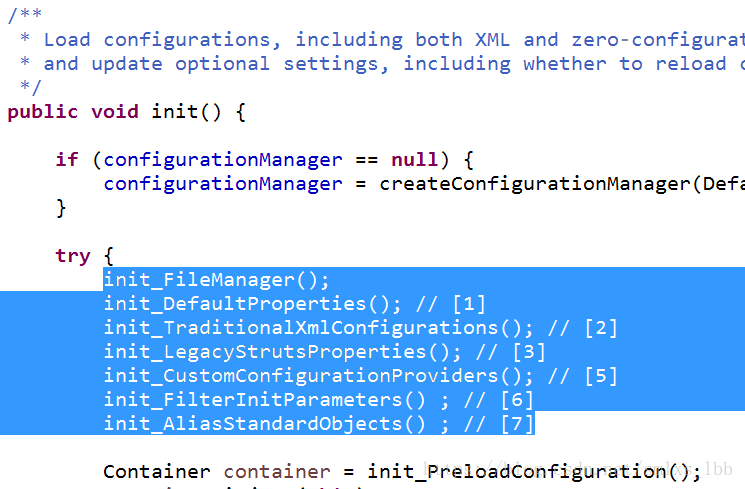Click the '// [1]' comment
This screenshot has height=489, width=745.
450,304
